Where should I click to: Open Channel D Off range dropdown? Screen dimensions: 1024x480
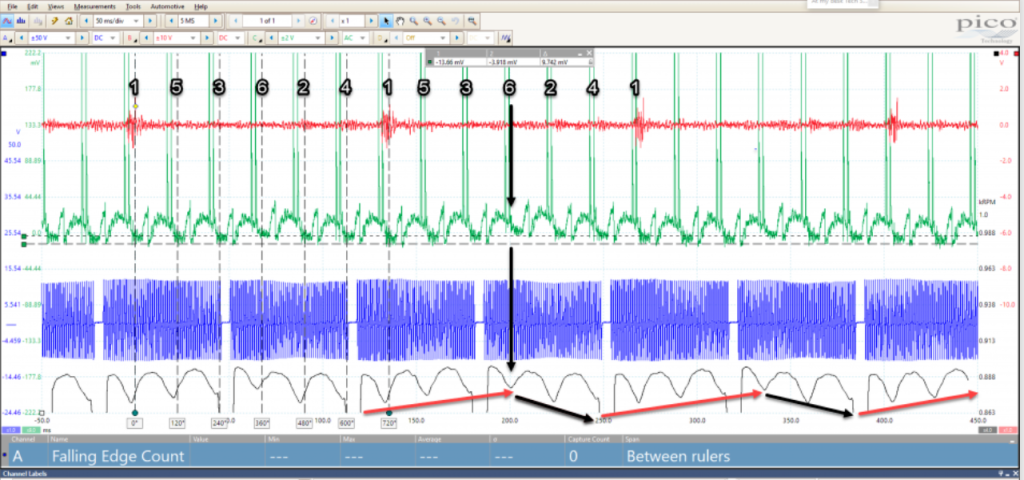coord(442,38)
